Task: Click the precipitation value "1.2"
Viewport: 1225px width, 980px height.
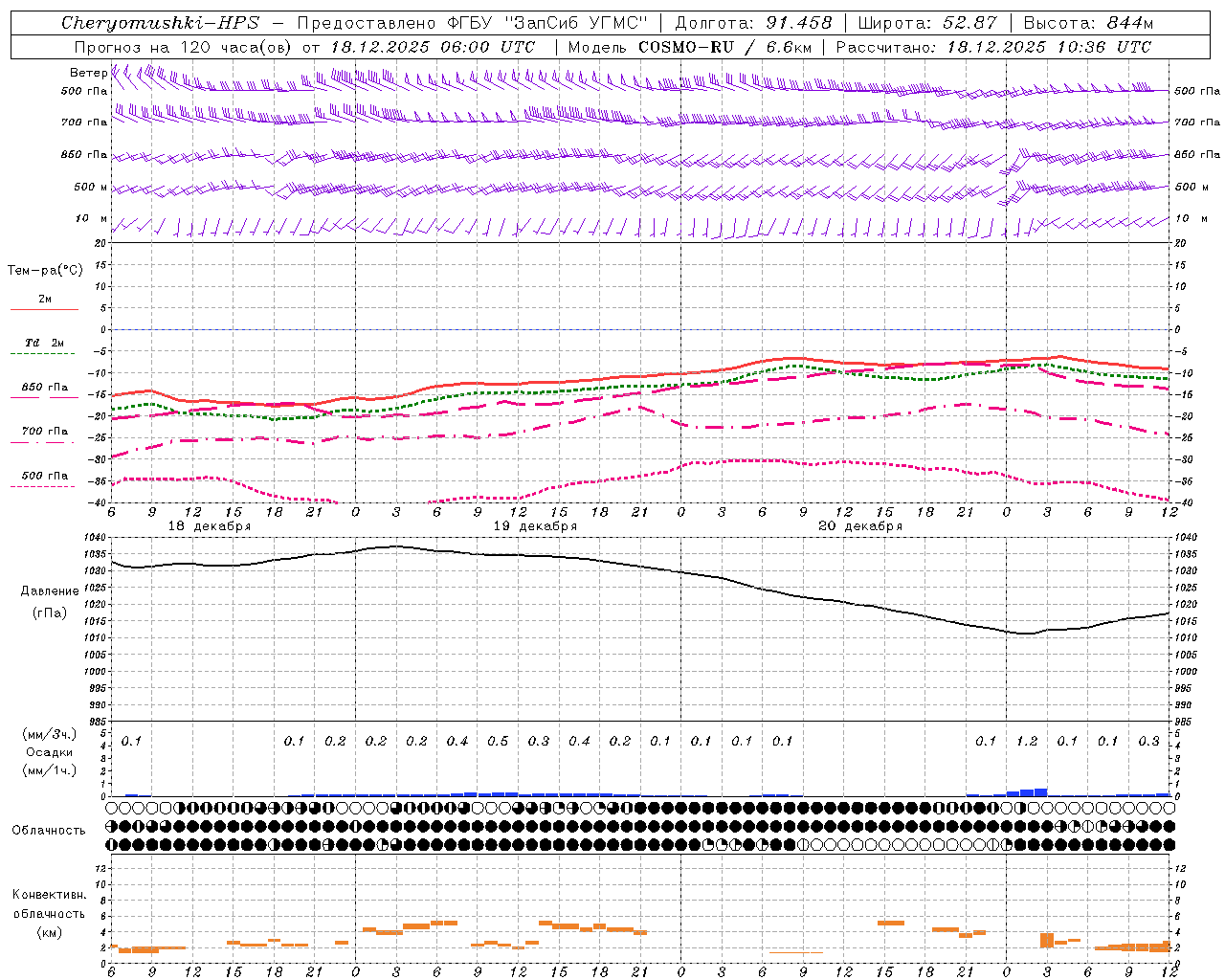Action: pyautogui.click(x=1027, y=741)
